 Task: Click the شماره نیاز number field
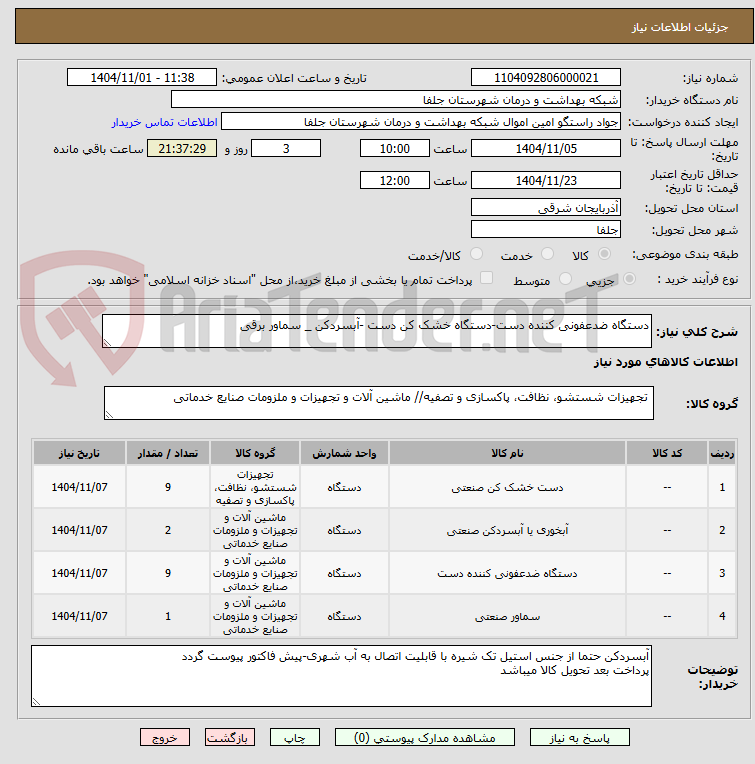(546, 77)
